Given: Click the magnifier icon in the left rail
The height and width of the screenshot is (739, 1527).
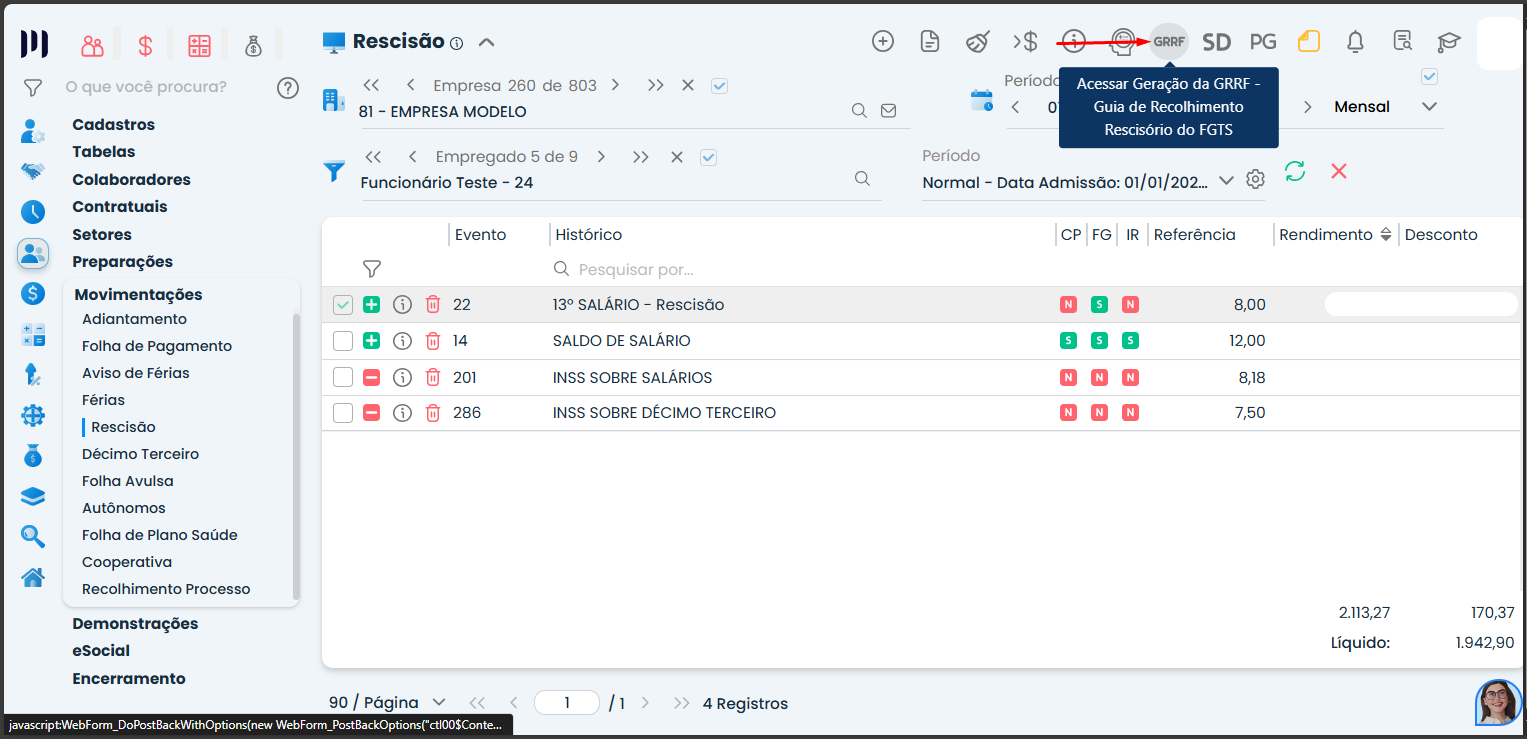Looking at the screenshot, I should coord(33,536).
